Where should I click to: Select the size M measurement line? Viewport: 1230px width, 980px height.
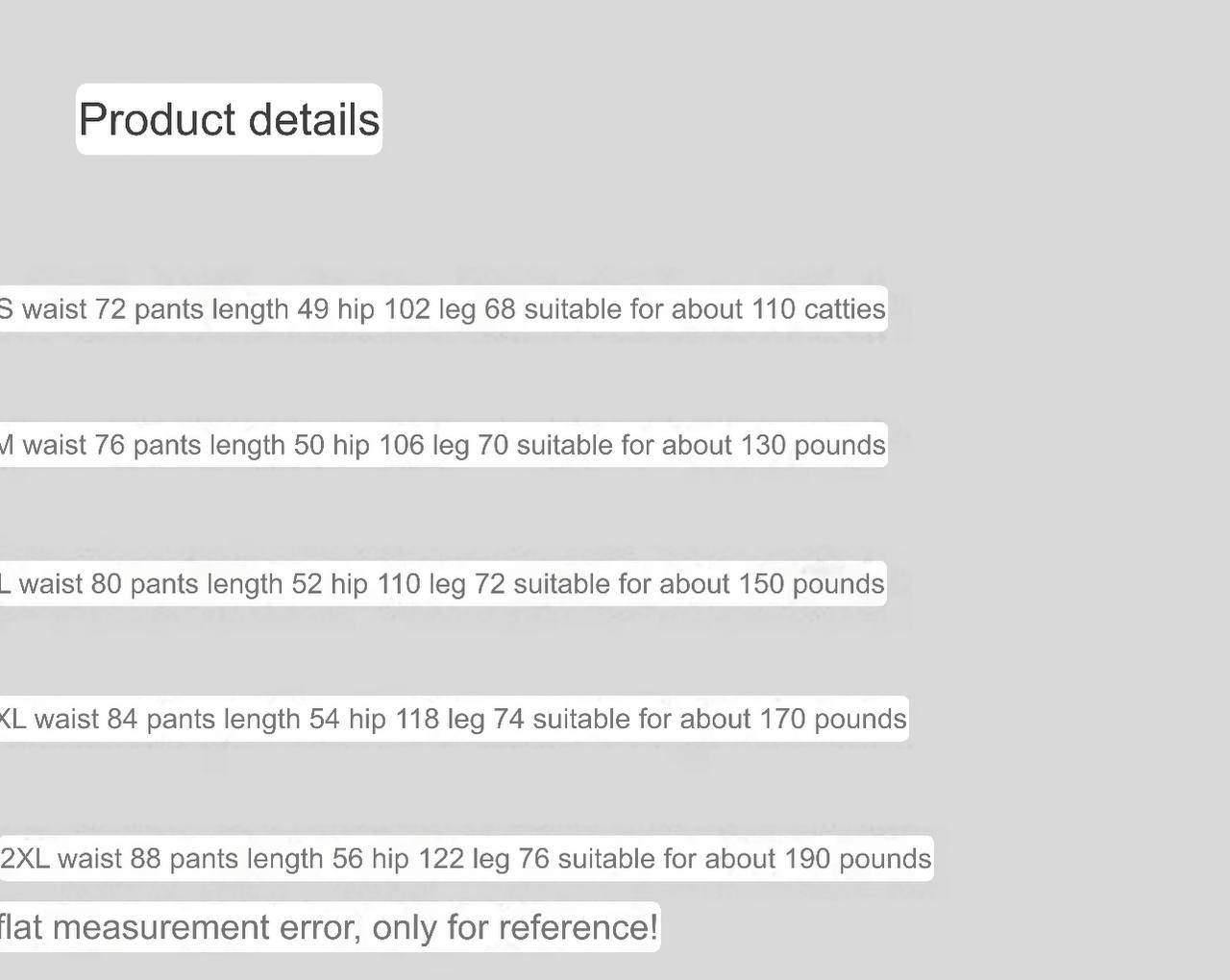click(x=442, y=446)
